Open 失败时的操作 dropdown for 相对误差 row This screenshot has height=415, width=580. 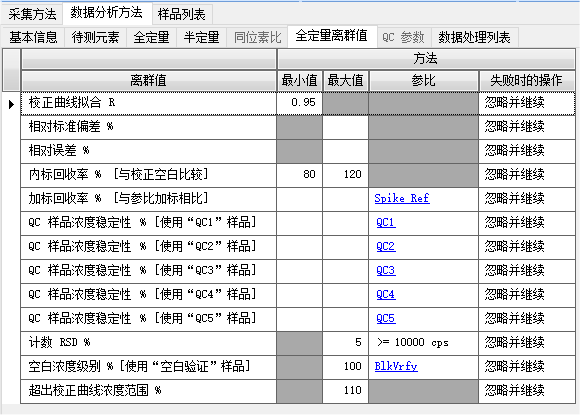527,151
